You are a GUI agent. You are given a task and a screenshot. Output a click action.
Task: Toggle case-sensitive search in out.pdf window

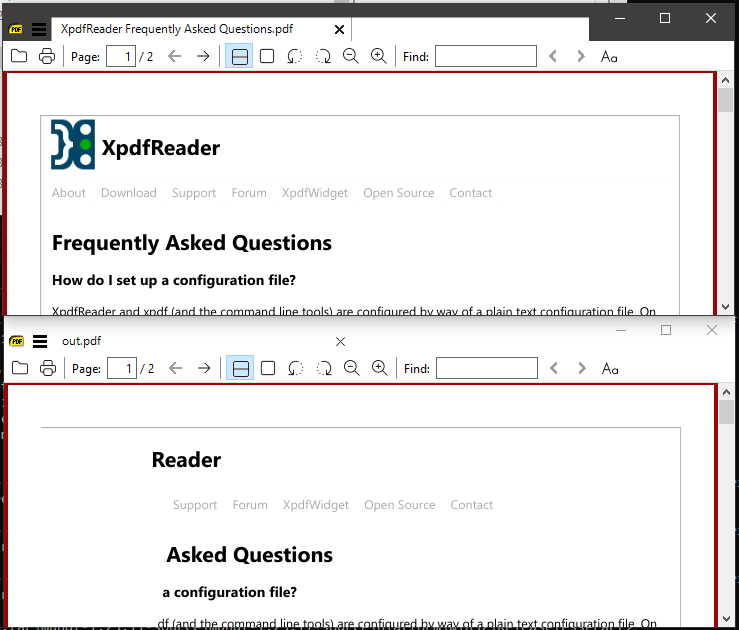click(x=610, y=368)
